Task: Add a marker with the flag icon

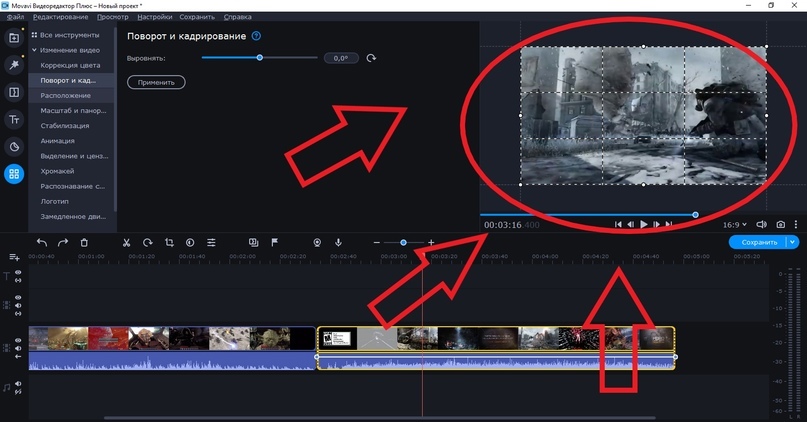Action: pos(275,242)
